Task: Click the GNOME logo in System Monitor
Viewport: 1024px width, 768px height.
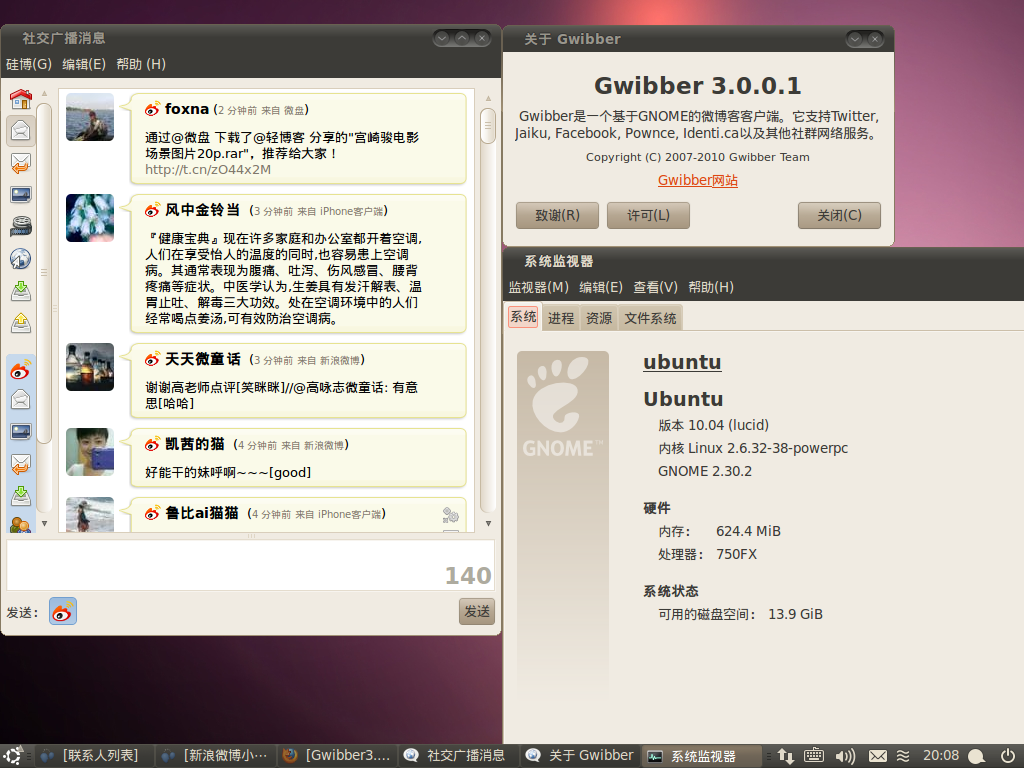Action: point(563,406)
